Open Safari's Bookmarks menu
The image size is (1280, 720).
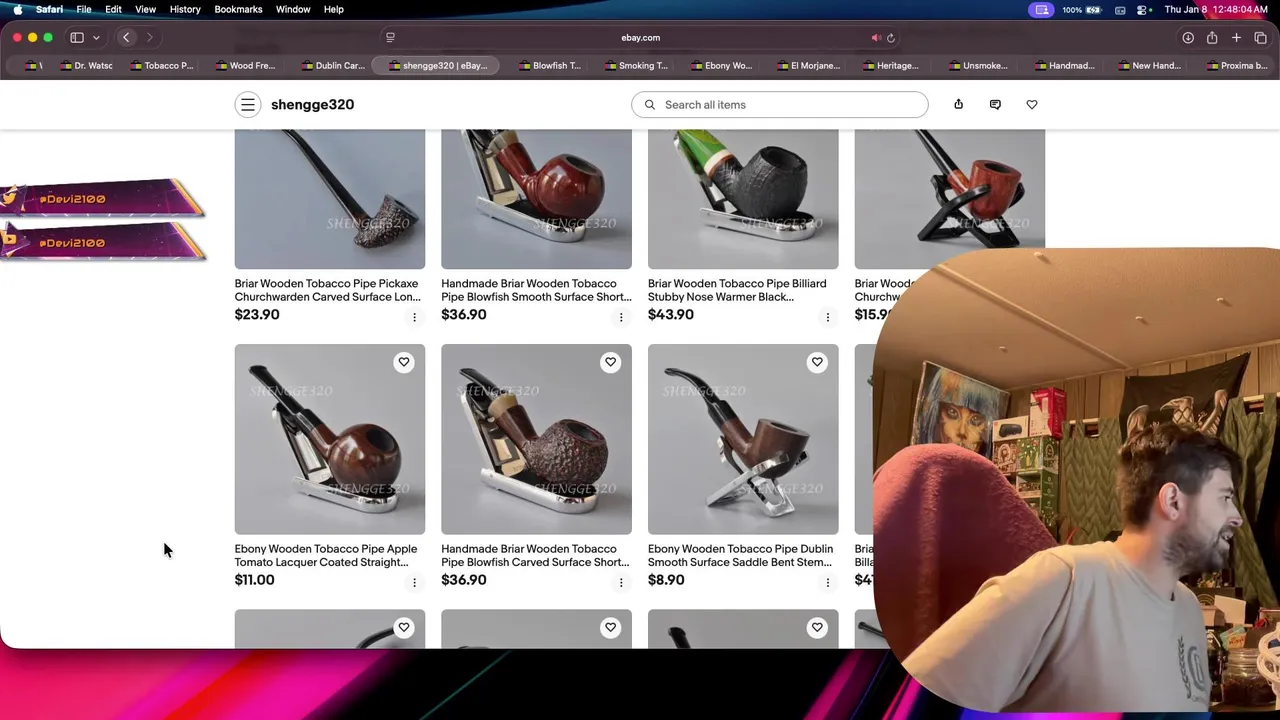pos(238,9)
